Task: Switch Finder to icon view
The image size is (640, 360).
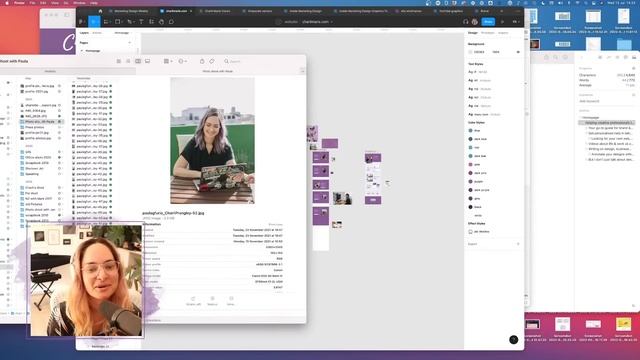Action: point(119,61)
